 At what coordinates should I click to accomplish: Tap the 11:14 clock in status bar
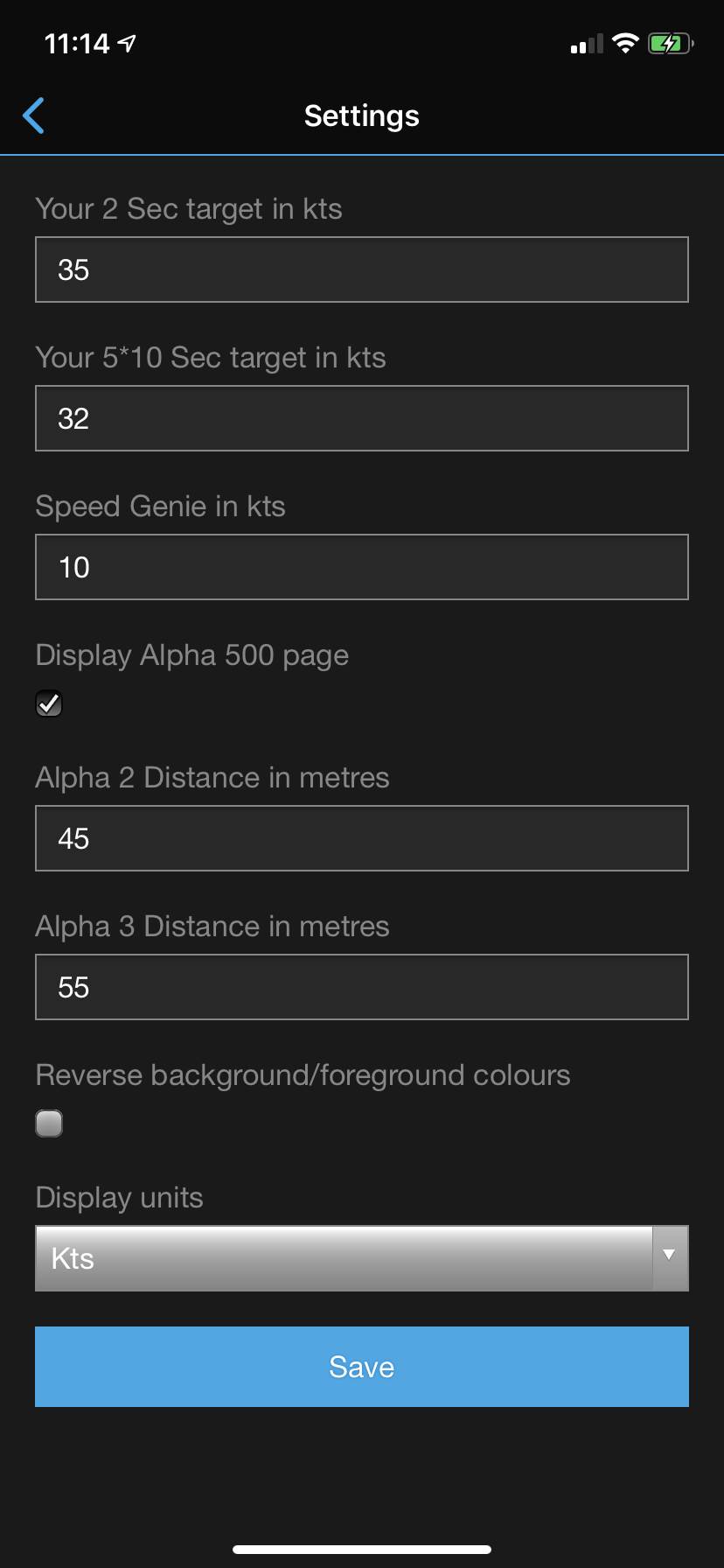[77, 43]
